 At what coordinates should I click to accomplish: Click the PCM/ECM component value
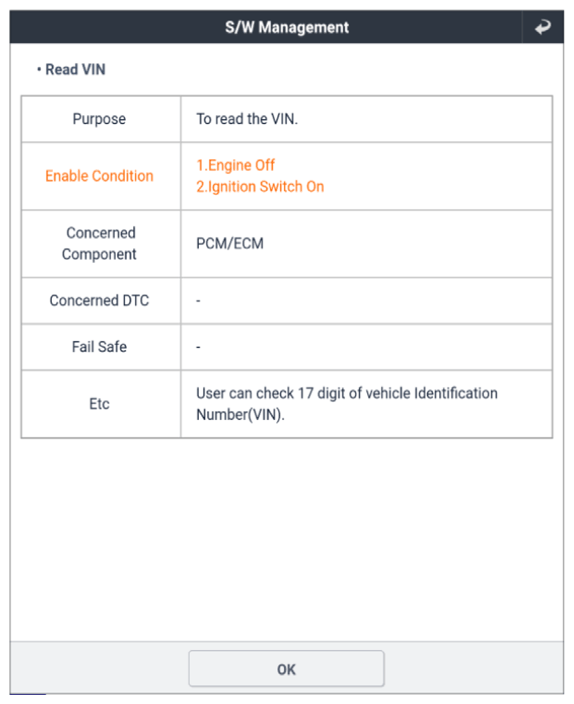(230, 243)
